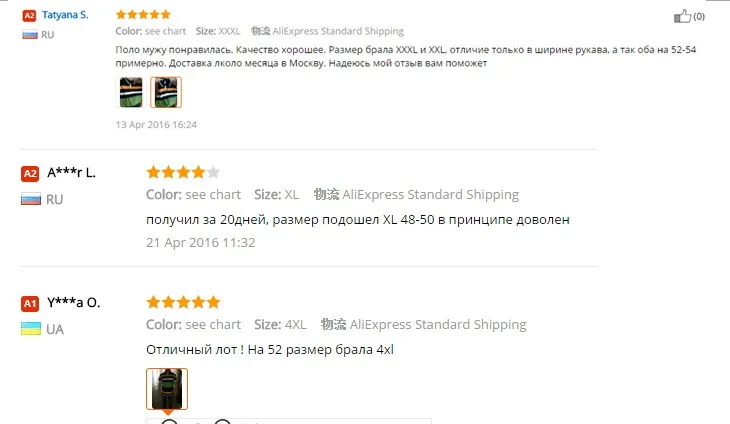Image resolution: width=730 pixels, height=424 pixels.
Task: Click Russian flag under A***r L.
Action: coord(31,199)
